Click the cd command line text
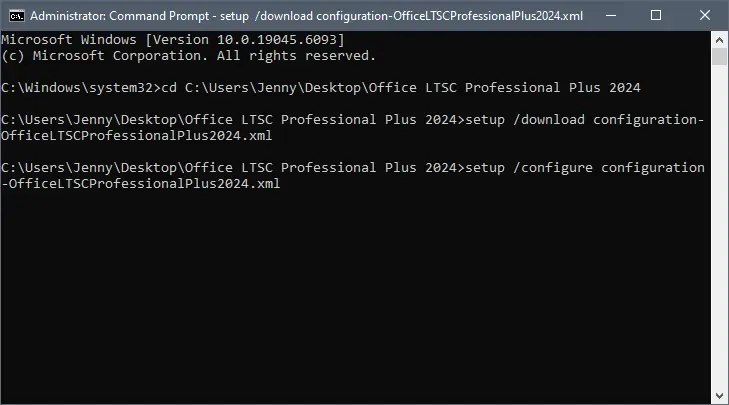This screenshot has height=405, width=729. point(401,88)
